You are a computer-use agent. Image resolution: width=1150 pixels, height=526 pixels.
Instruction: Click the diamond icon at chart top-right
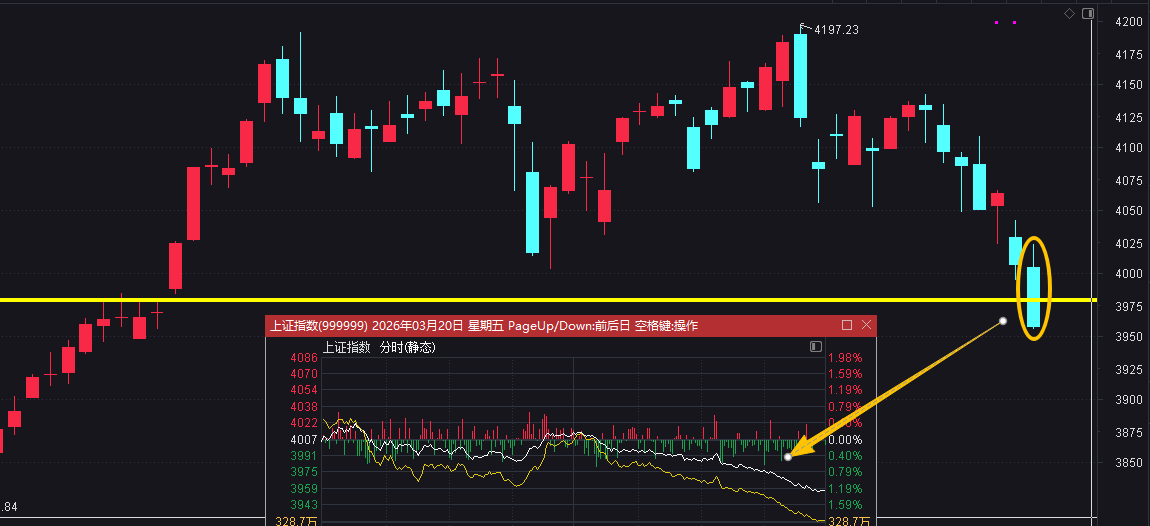click(x=1069, y=13)
